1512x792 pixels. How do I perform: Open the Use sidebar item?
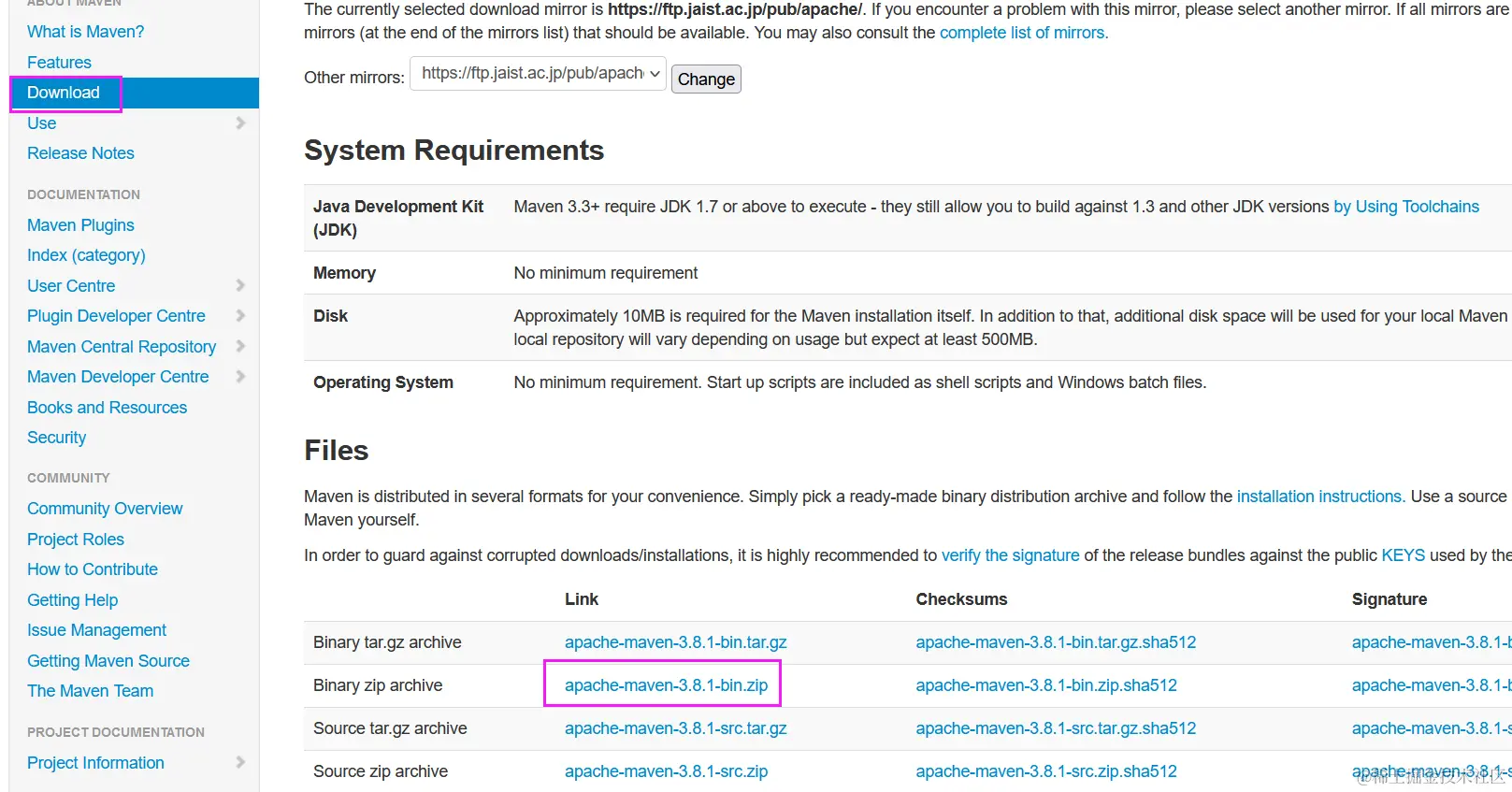[41, 123]
